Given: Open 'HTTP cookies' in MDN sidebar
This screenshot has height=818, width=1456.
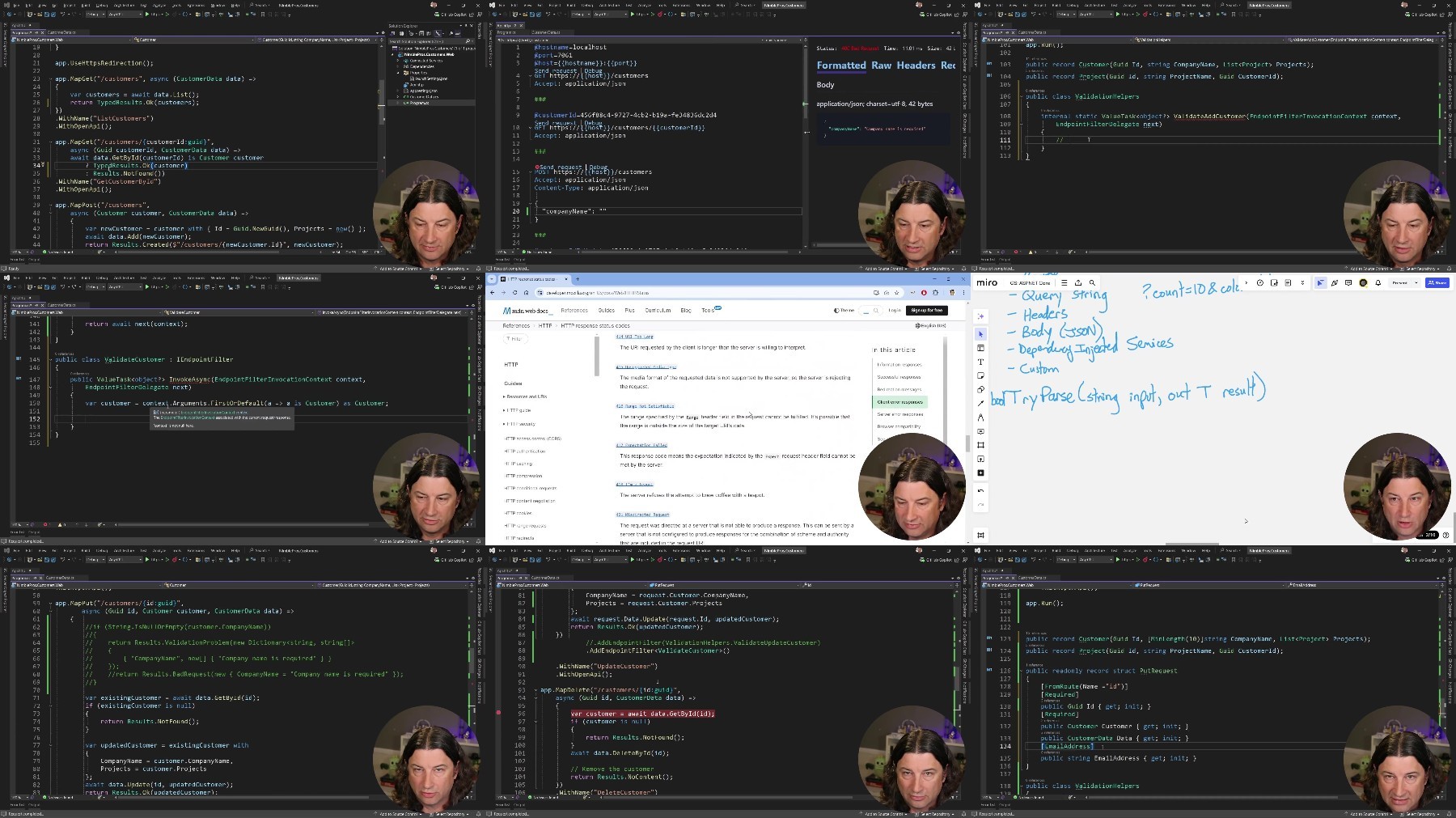Looking at the screenshot, I should 518,513.
